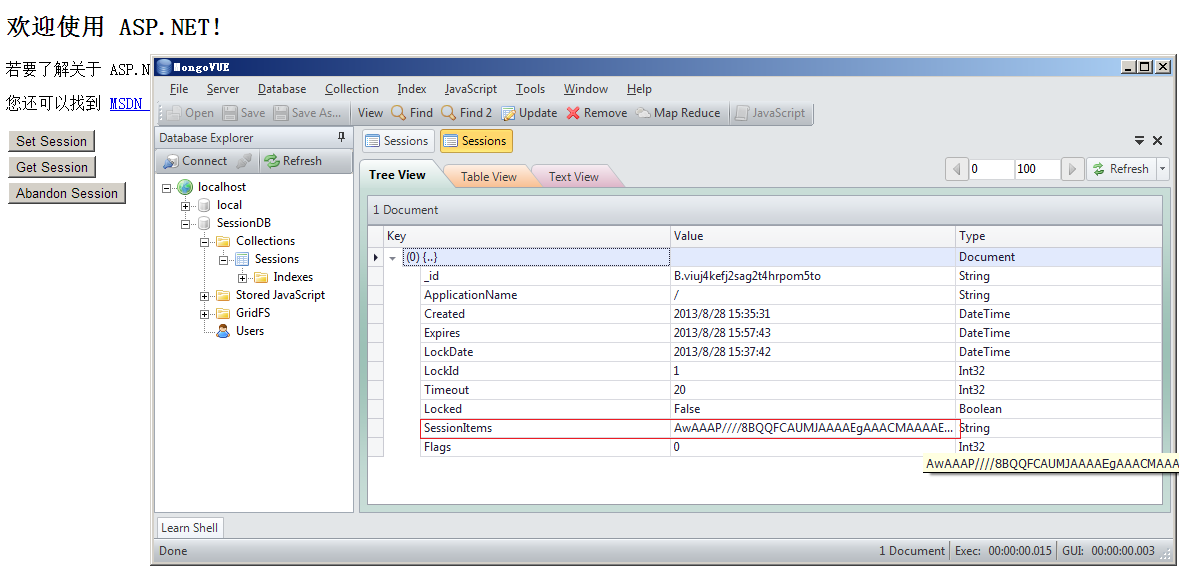The width and height of the screenshot is (1179, 567).
Task: Open the Window menu
Action: point(586,89)
